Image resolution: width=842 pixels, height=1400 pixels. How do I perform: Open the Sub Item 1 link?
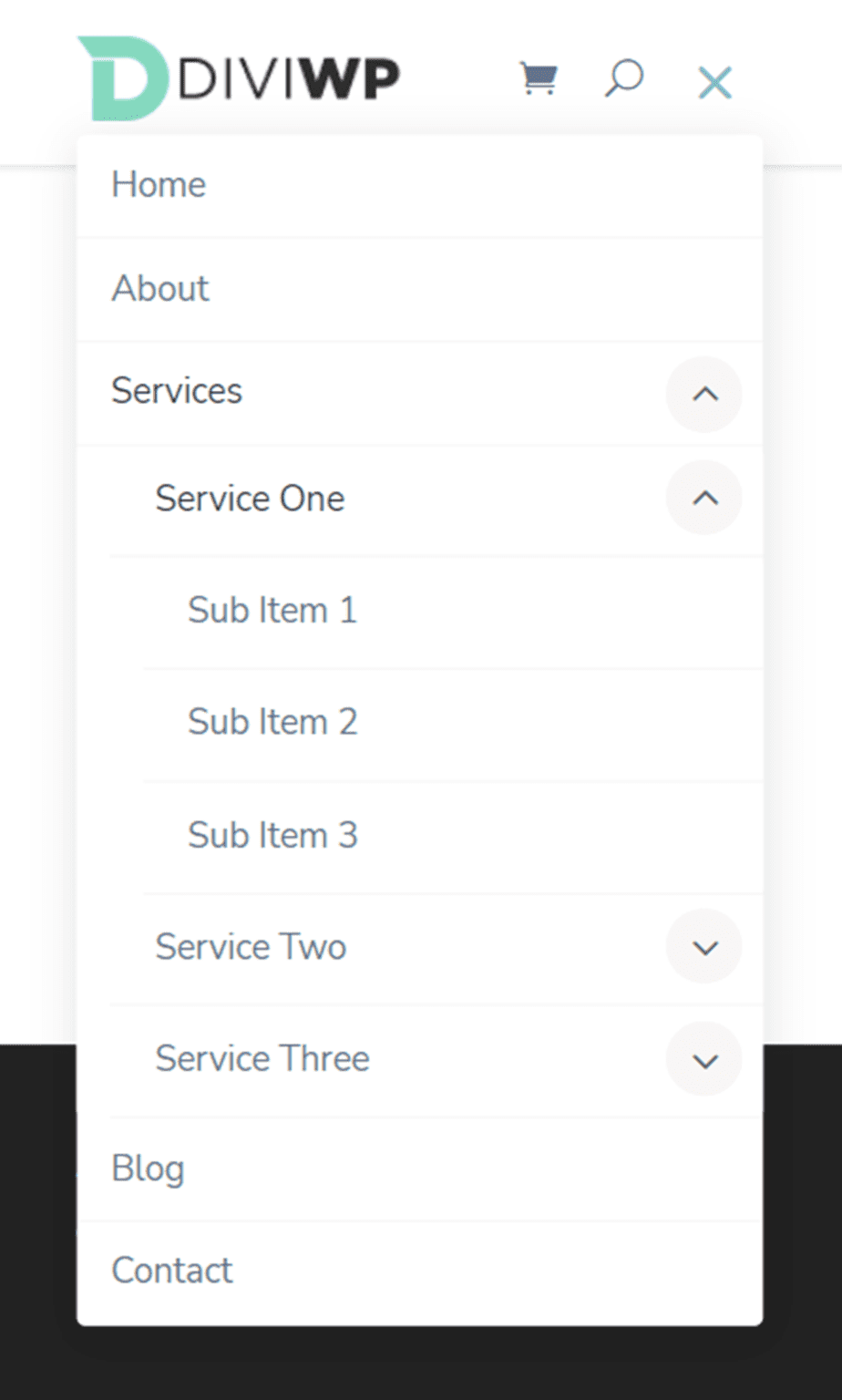coord(272,609)
